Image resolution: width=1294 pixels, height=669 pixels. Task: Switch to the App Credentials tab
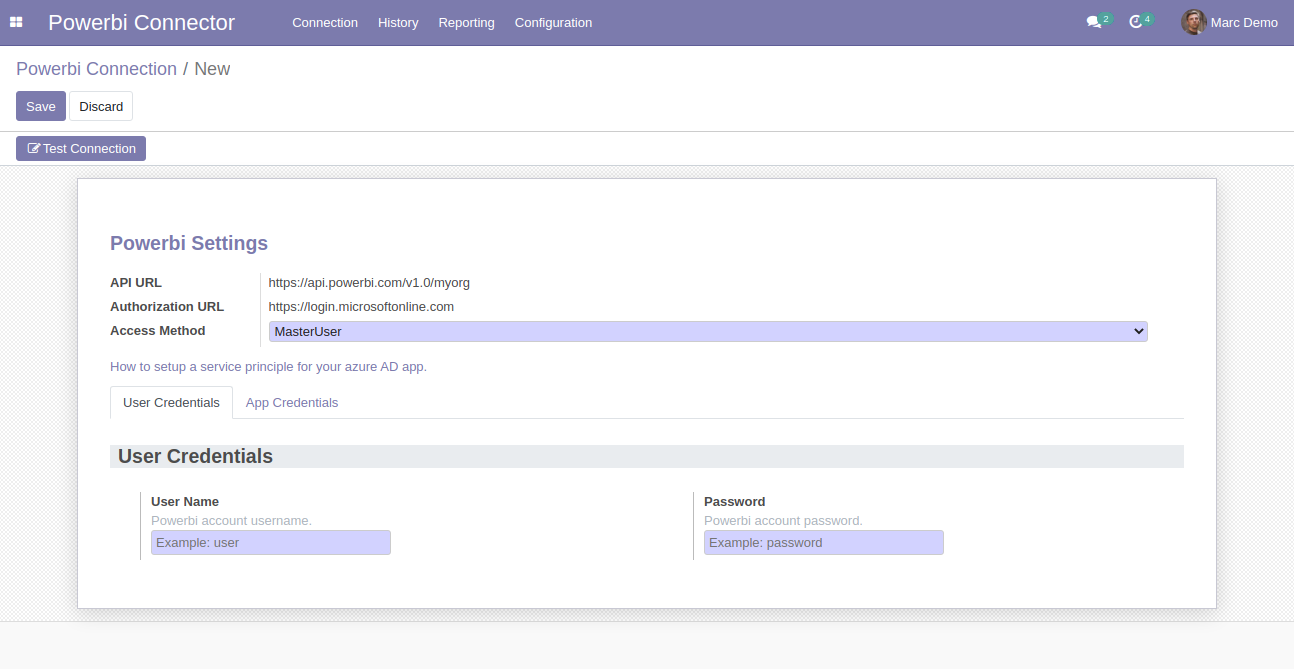point(292,402)
